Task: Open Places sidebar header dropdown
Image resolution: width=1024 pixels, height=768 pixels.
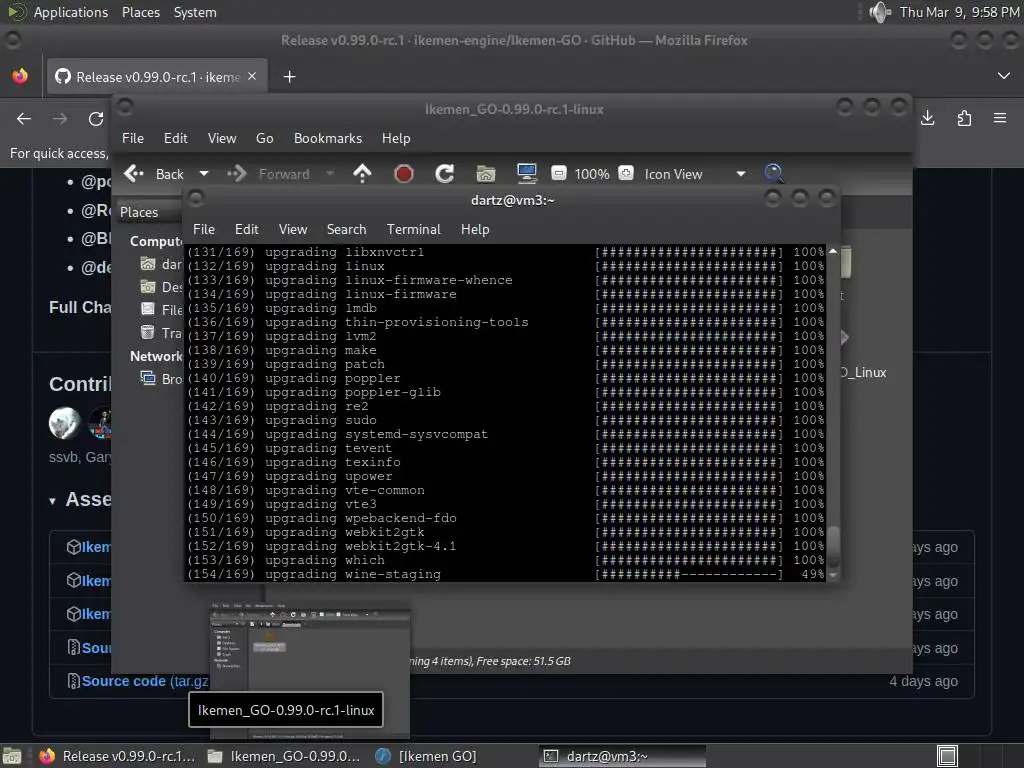Action: pos(149,212)
